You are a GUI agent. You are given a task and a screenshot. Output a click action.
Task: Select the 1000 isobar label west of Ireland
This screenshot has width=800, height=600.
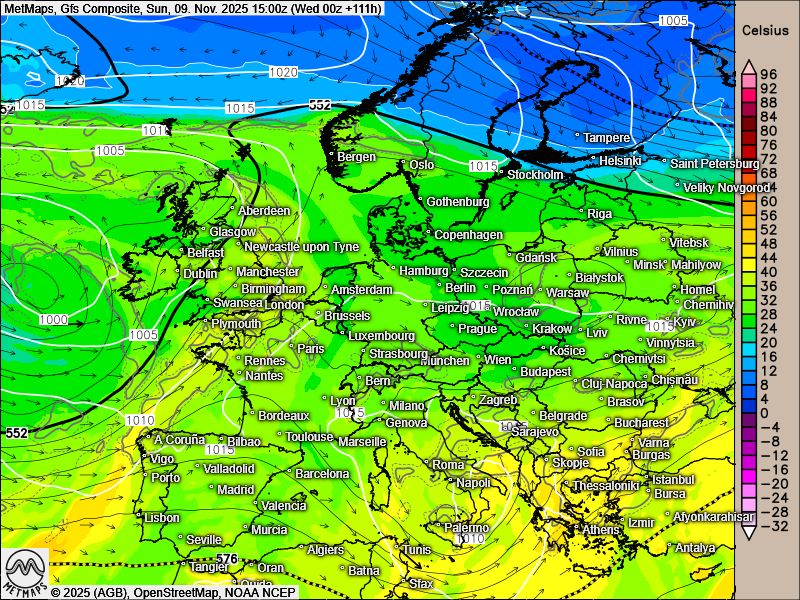coord(53,319)
